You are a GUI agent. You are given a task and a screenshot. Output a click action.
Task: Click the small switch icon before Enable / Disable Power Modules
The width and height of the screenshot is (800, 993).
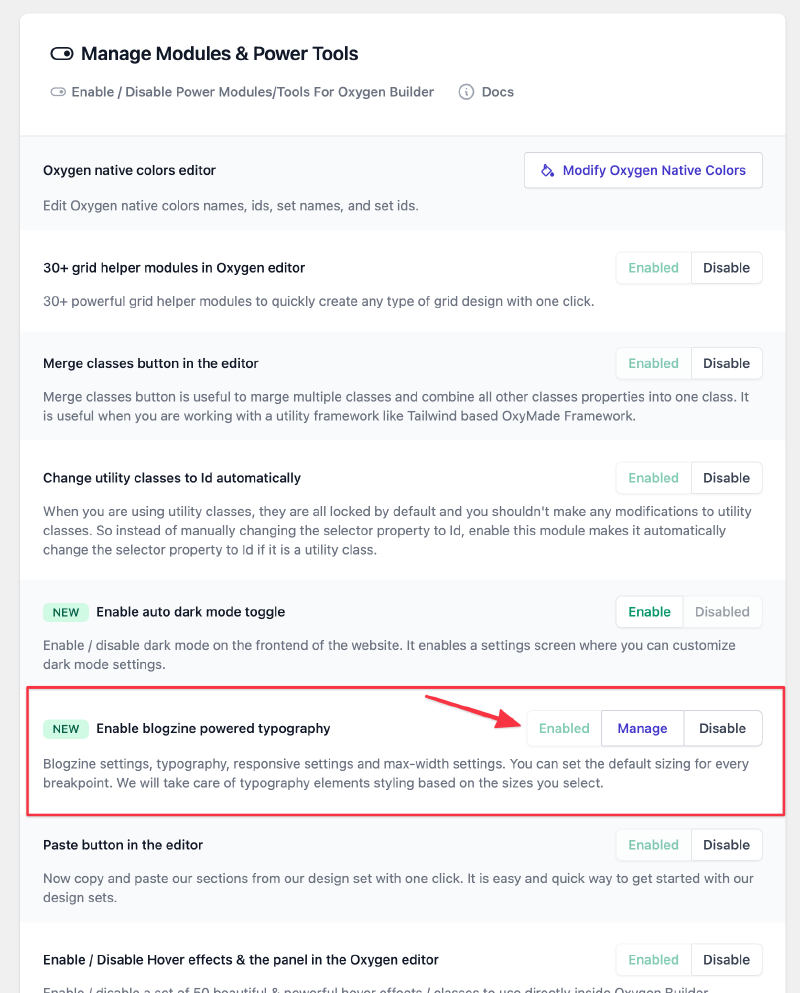[58, 92]
